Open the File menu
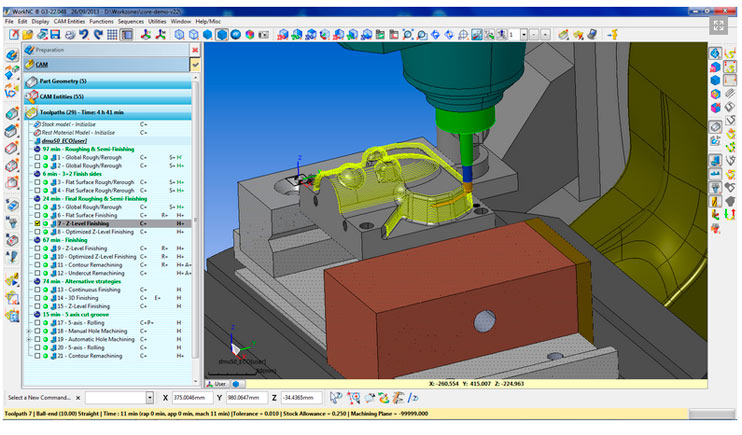The width and height of the screenshot is (742, 435). (x=9, y=21)
